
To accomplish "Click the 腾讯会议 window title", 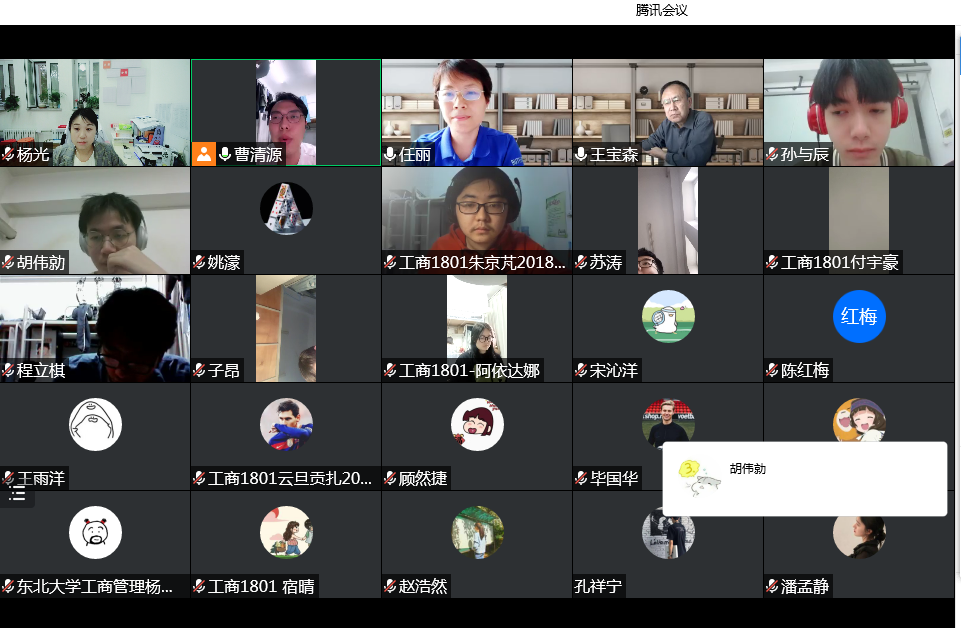I will (661, 10).
